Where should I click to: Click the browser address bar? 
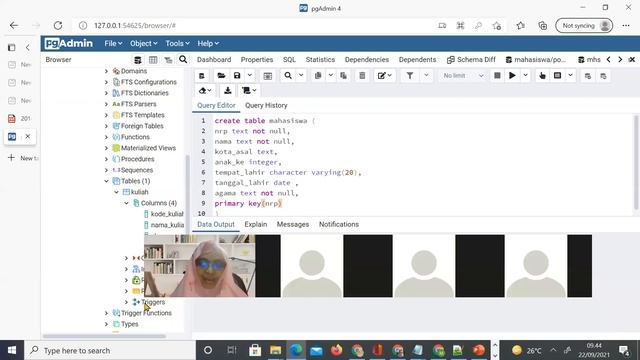253,25
